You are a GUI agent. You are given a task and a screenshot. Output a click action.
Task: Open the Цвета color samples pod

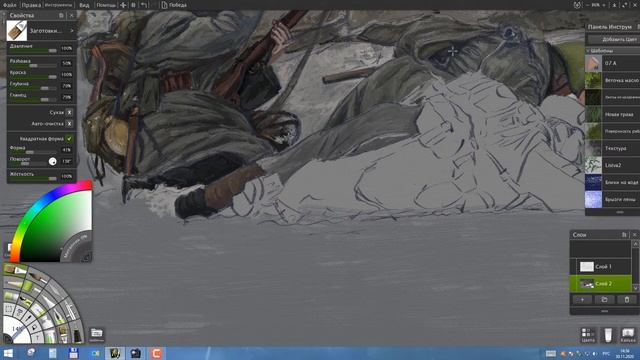[x=588, y=336]
